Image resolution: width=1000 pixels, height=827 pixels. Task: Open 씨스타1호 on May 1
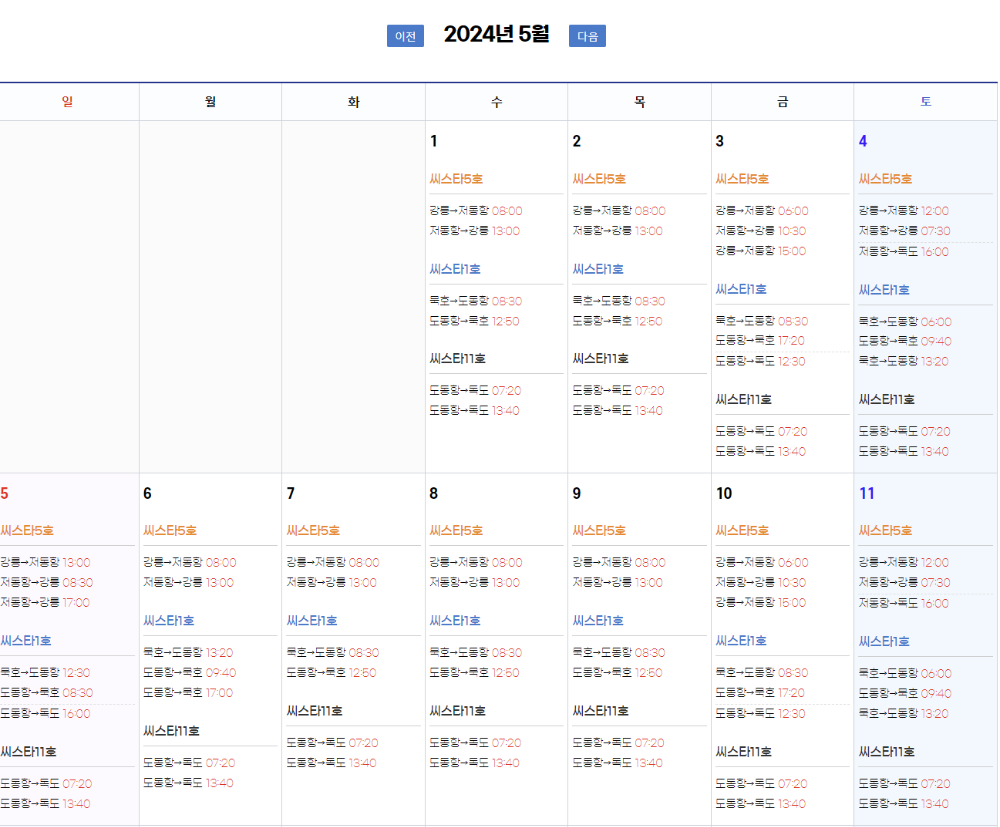point(455,269)
